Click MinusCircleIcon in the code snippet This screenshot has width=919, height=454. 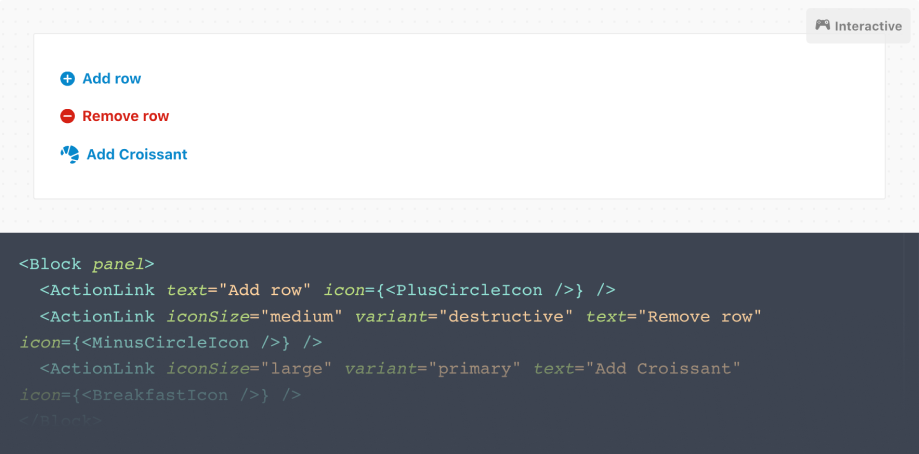coord(165,342)
